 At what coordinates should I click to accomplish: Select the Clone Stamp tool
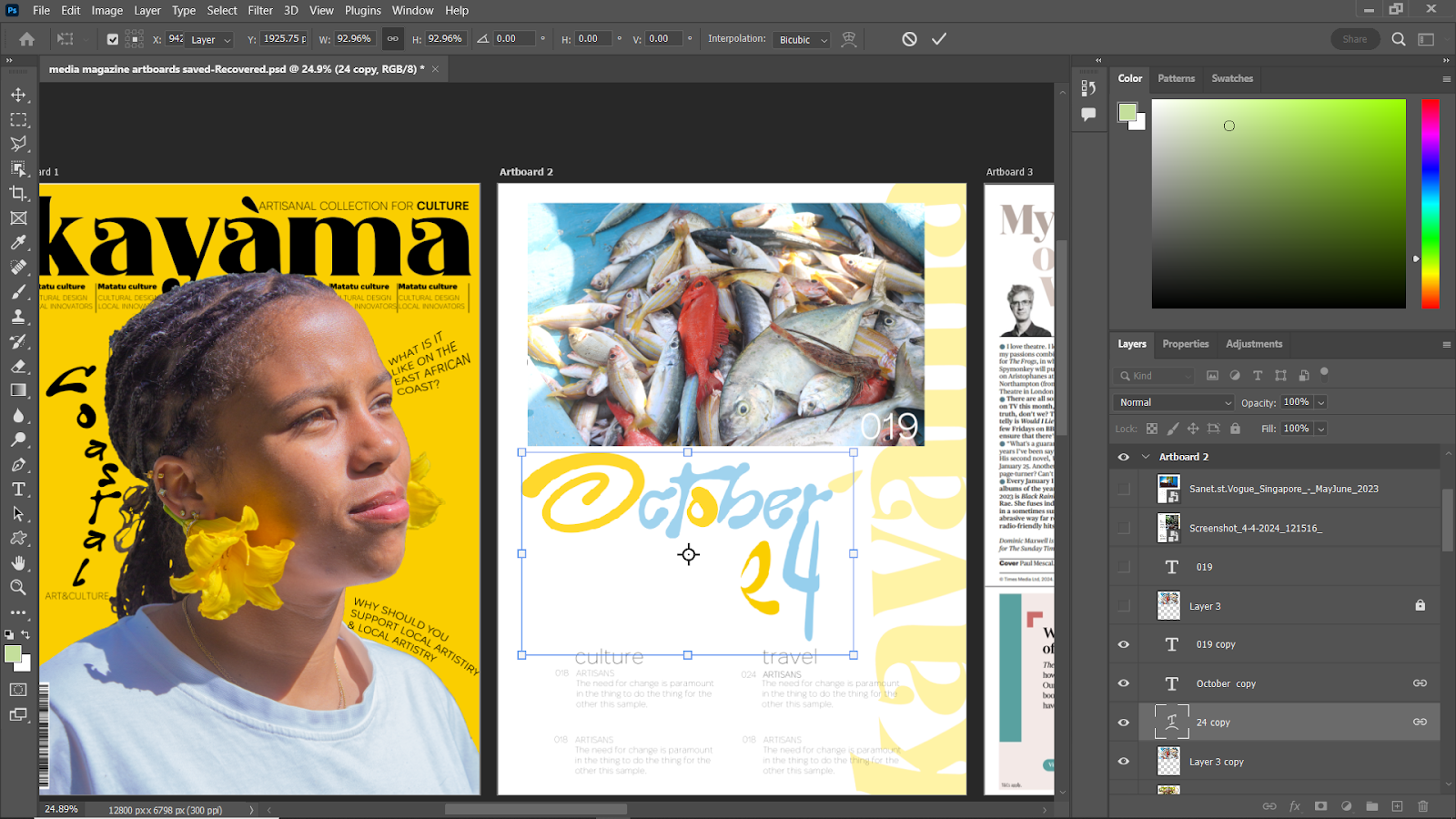tap(18, 317)
